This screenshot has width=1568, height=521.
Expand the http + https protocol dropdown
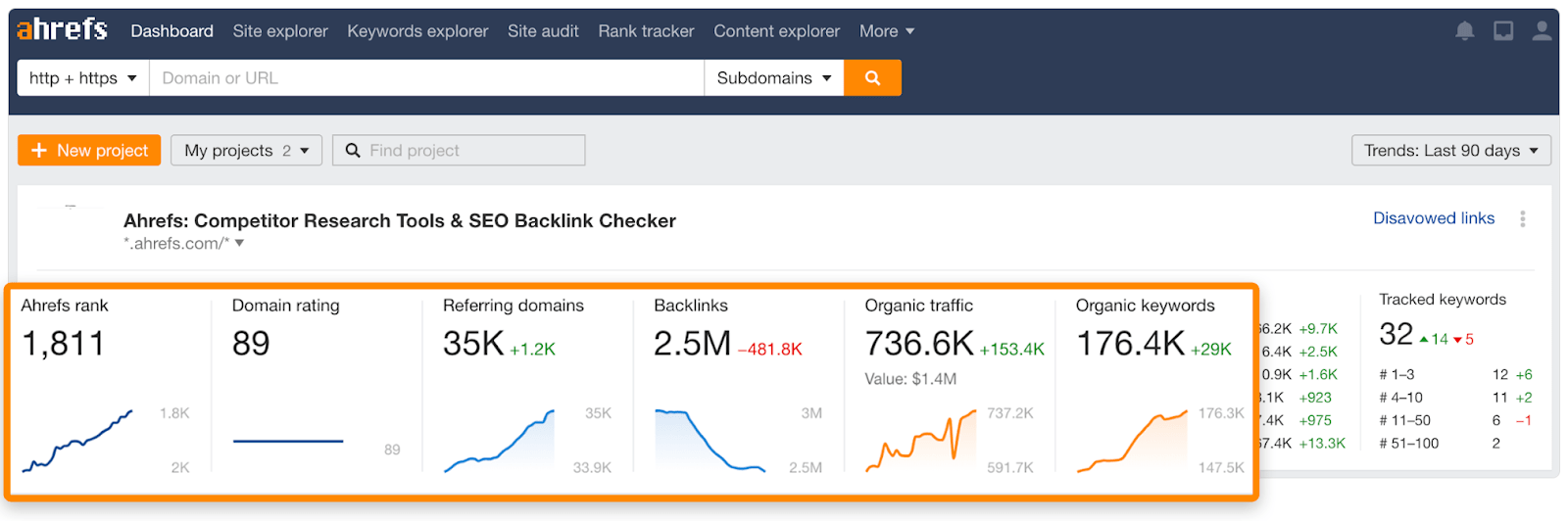click(x=83, y=78)
